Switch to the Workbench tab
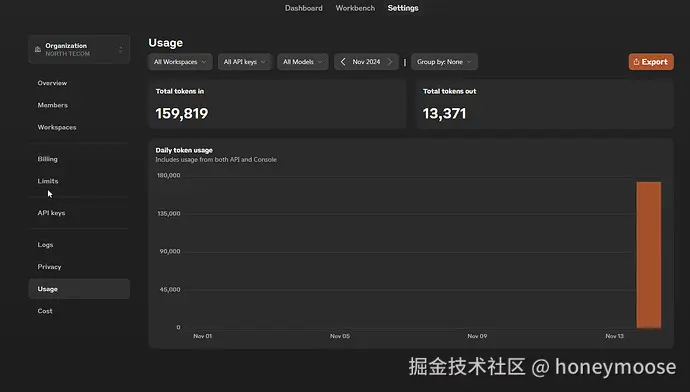Image resolution: width=690 pixels, height=392 pixels. point(355,8)
